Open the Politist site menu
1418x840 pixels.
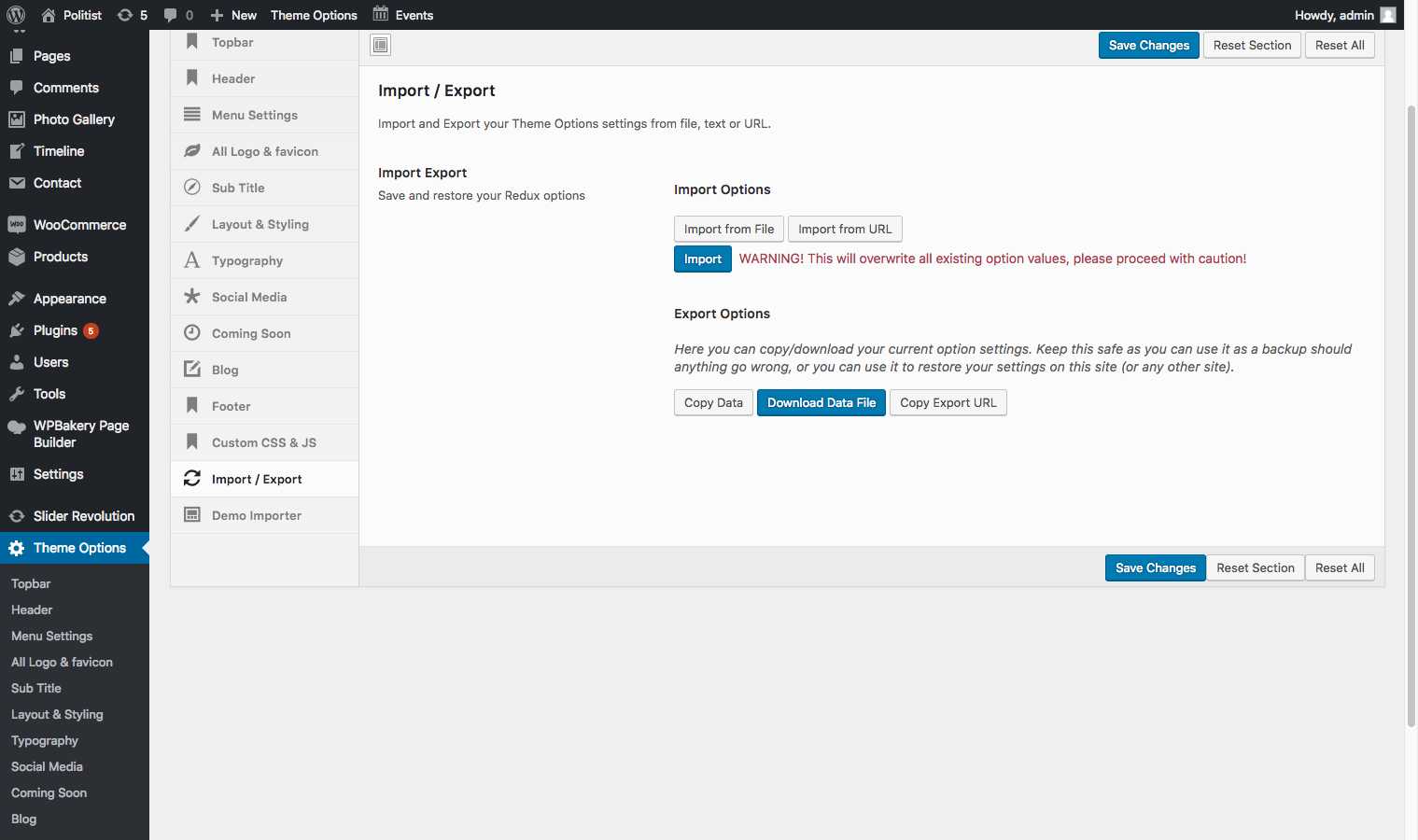72,15
